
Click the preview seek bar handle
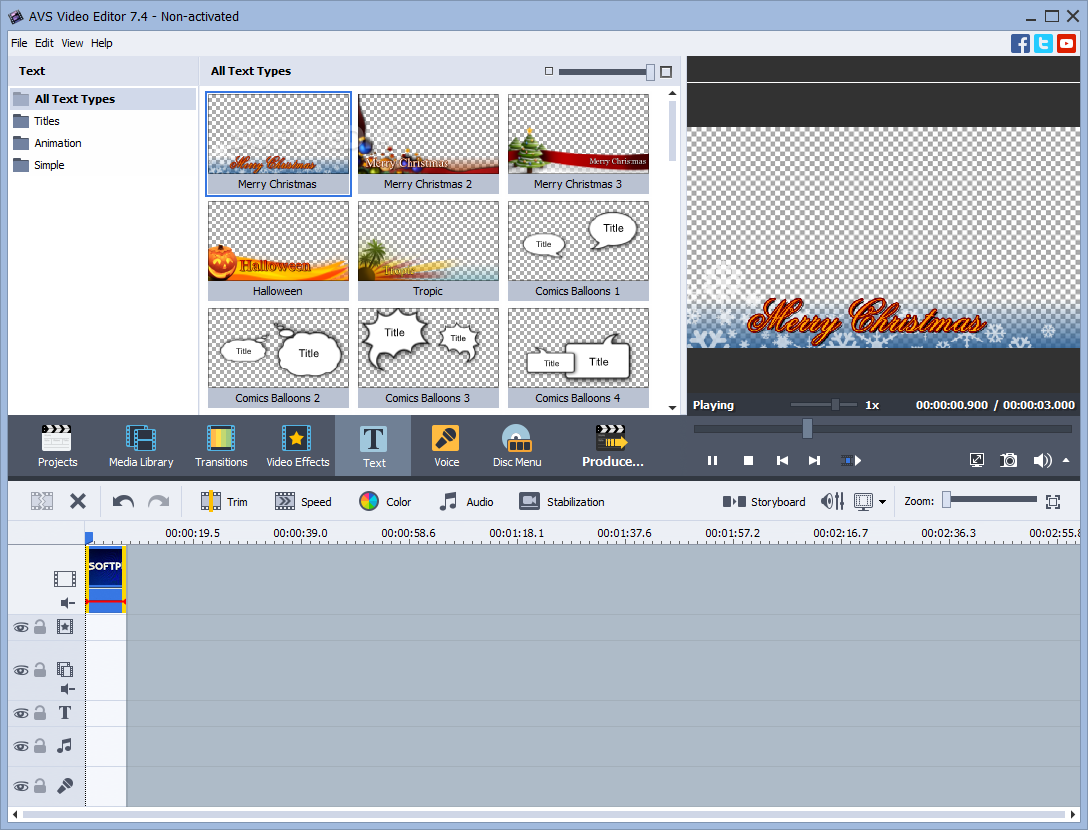807,428
